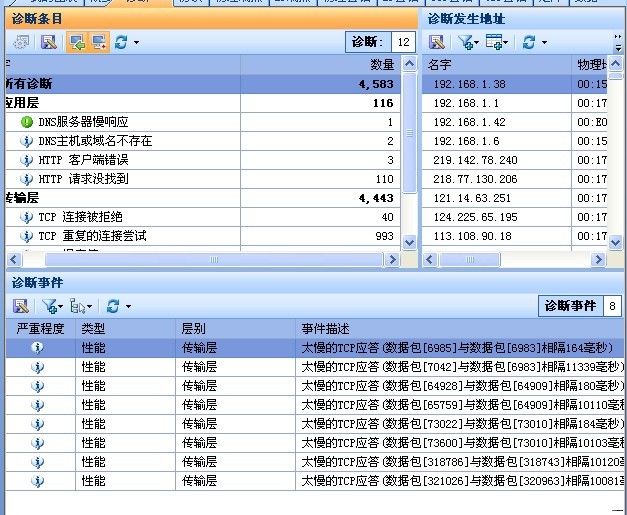The width and height of the screenshot is (627, 515).
Task: Click filter icon in 诊断事件 toolbar
Action: [50, 306]
